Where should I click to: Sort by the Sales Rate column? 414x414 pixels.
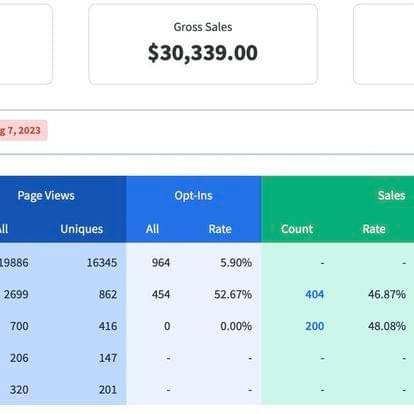click(x=374, y=229)
